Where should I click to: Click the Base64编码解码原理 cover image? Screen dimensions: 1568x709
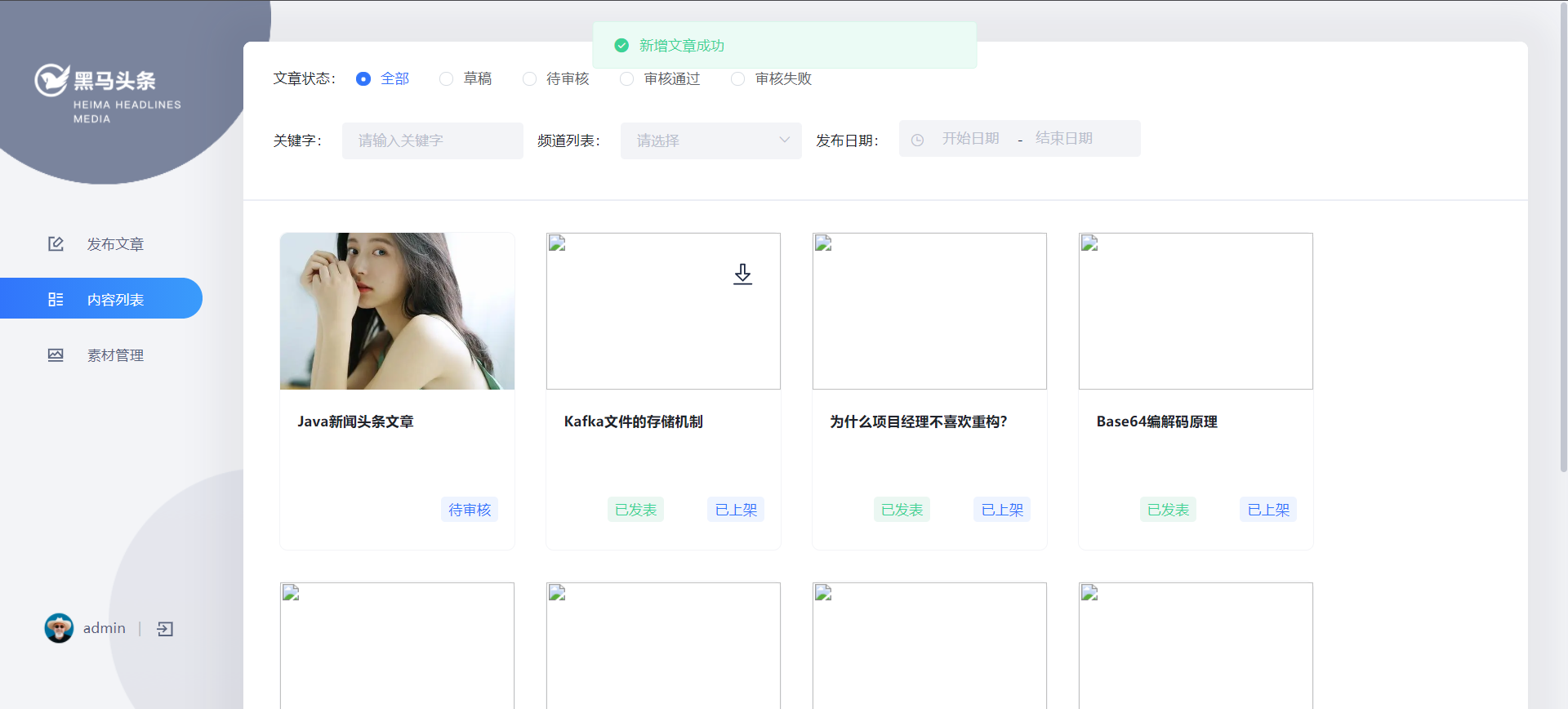(1196, 311)
